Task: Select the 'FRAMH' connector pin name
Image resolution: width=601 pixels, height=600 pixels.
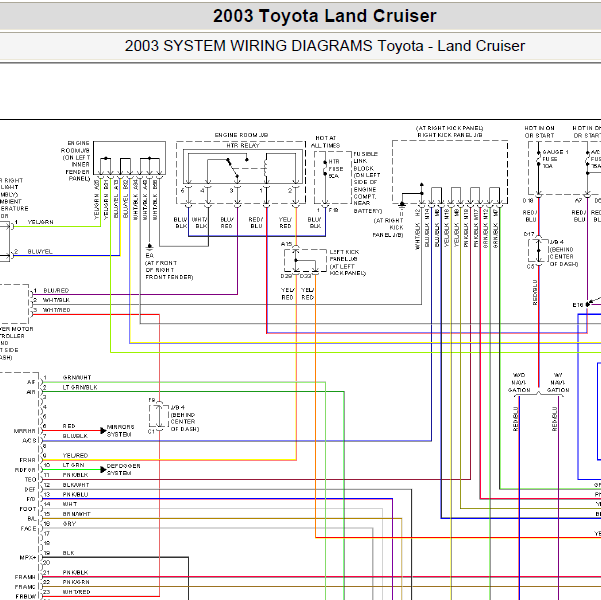Action: click(x=25, y=577)
